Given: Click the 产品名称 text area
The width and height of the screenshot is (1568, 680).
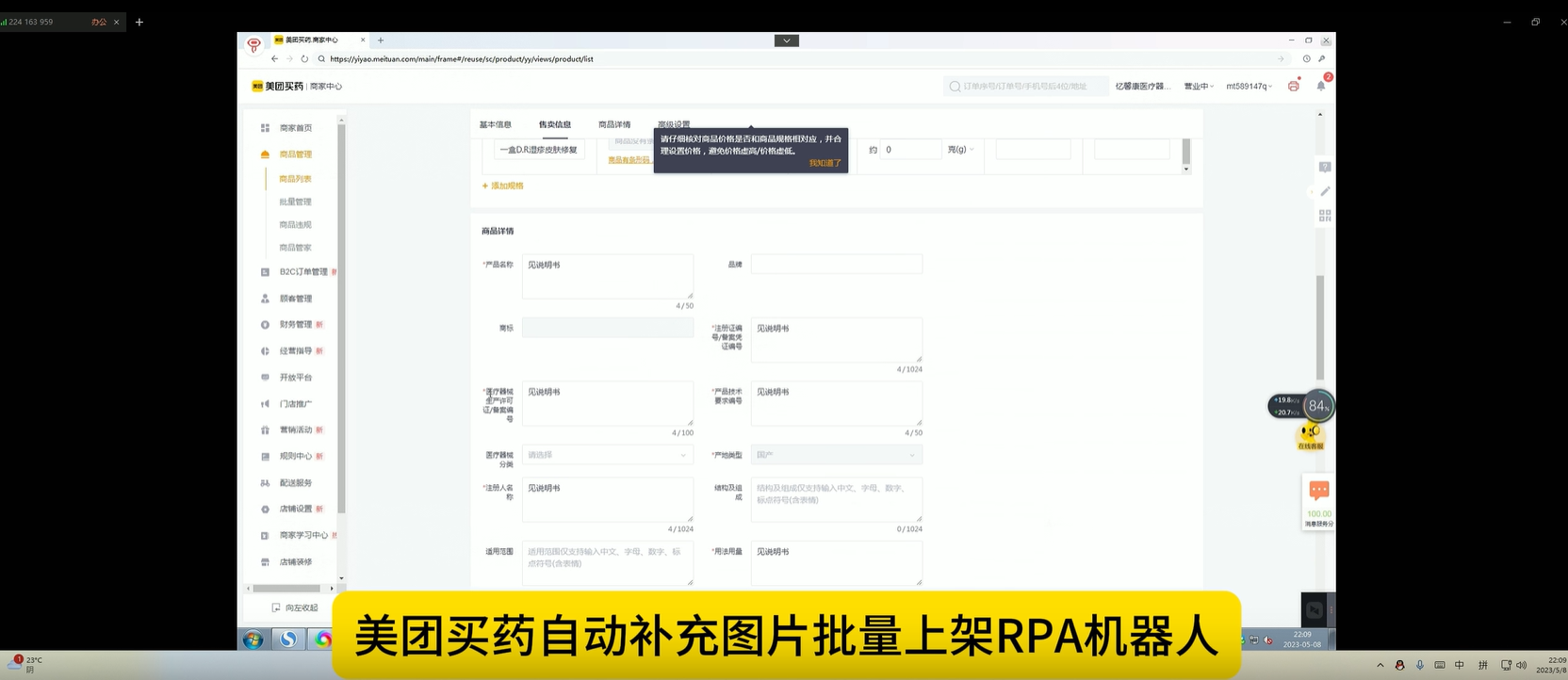Looking at the screenshot, I should click(x=608, y=277).
